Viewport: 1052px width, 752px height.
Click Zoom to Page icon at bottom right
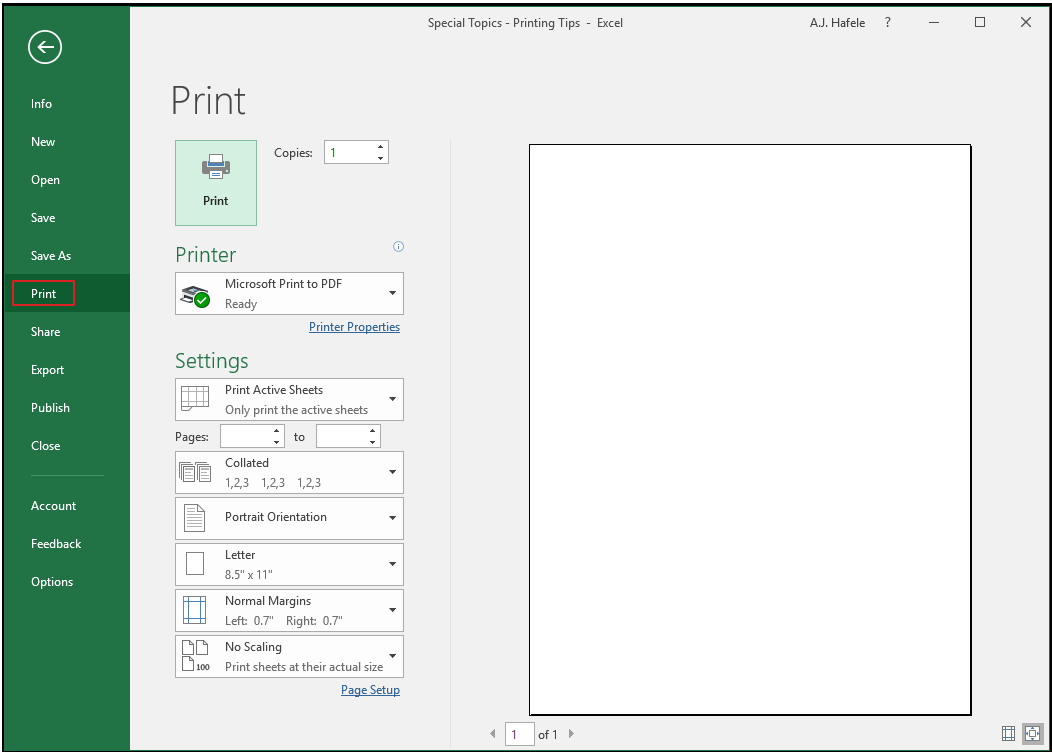[x=1033, y=734]
